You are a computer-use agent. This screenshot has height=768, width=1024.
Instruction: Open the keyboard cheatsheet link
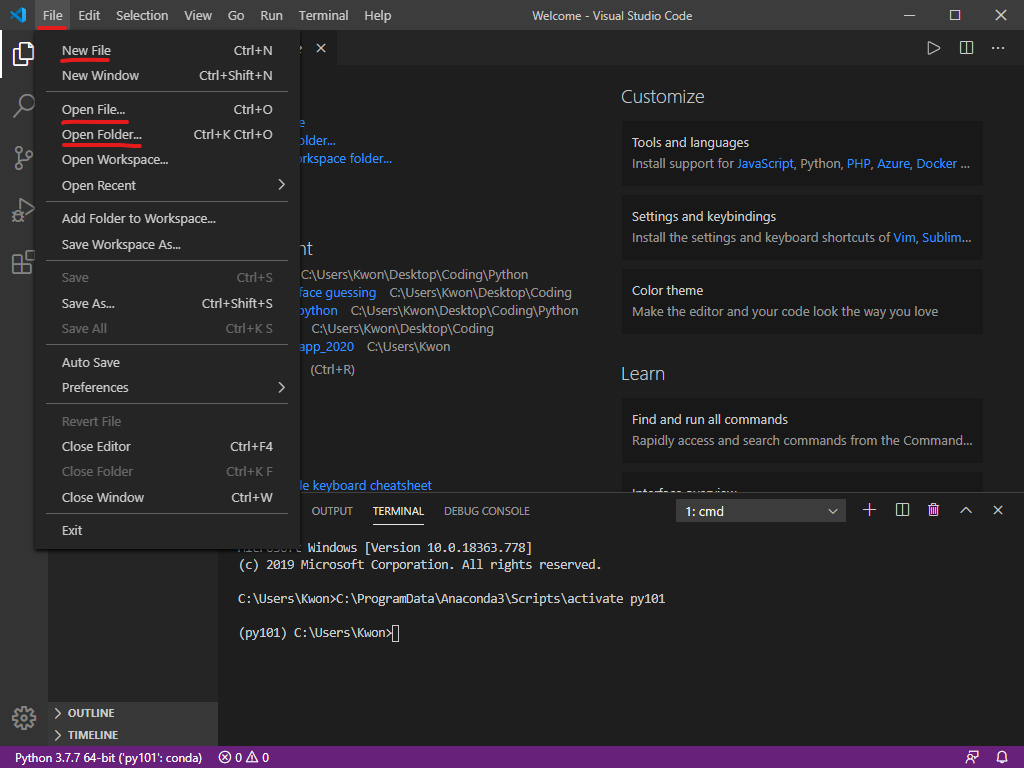coord(365,486)
